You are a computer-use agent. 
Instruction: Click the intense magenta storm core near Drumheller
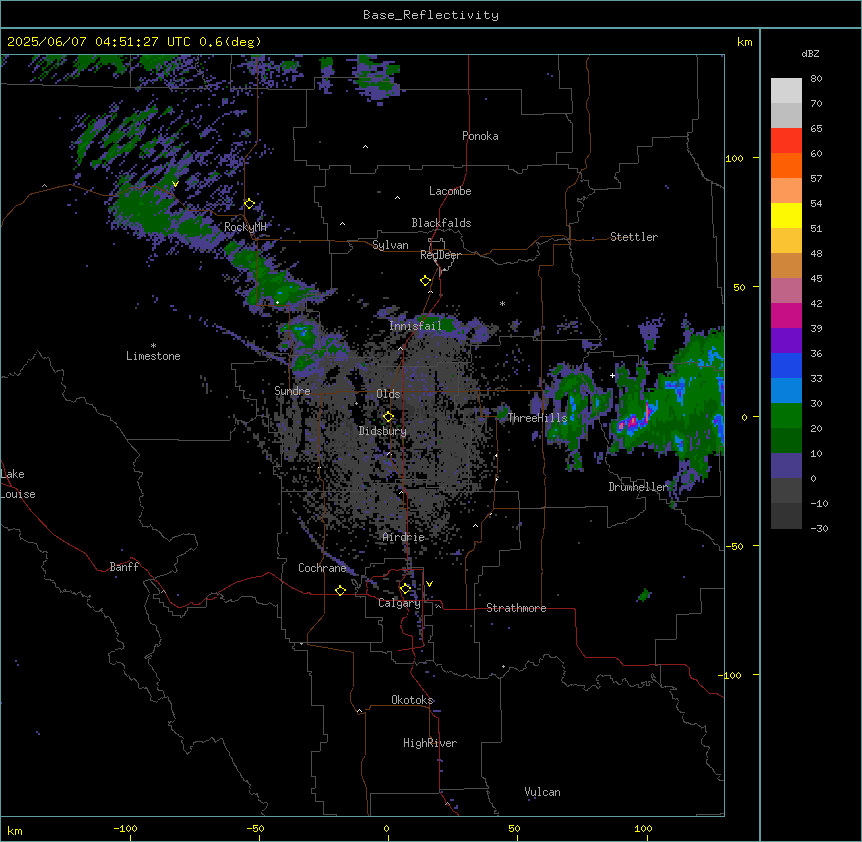click(633, 421)
